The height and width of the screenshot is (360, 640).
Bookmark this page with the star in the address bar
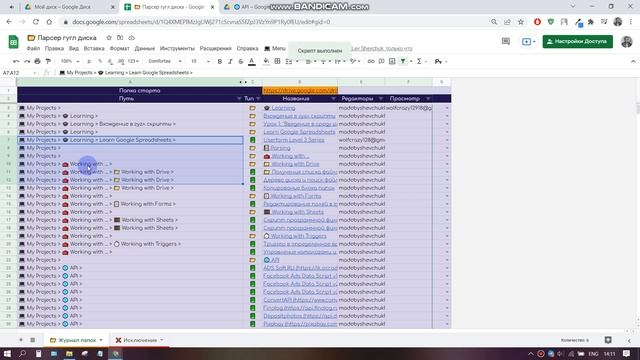[x=521, y=22]
